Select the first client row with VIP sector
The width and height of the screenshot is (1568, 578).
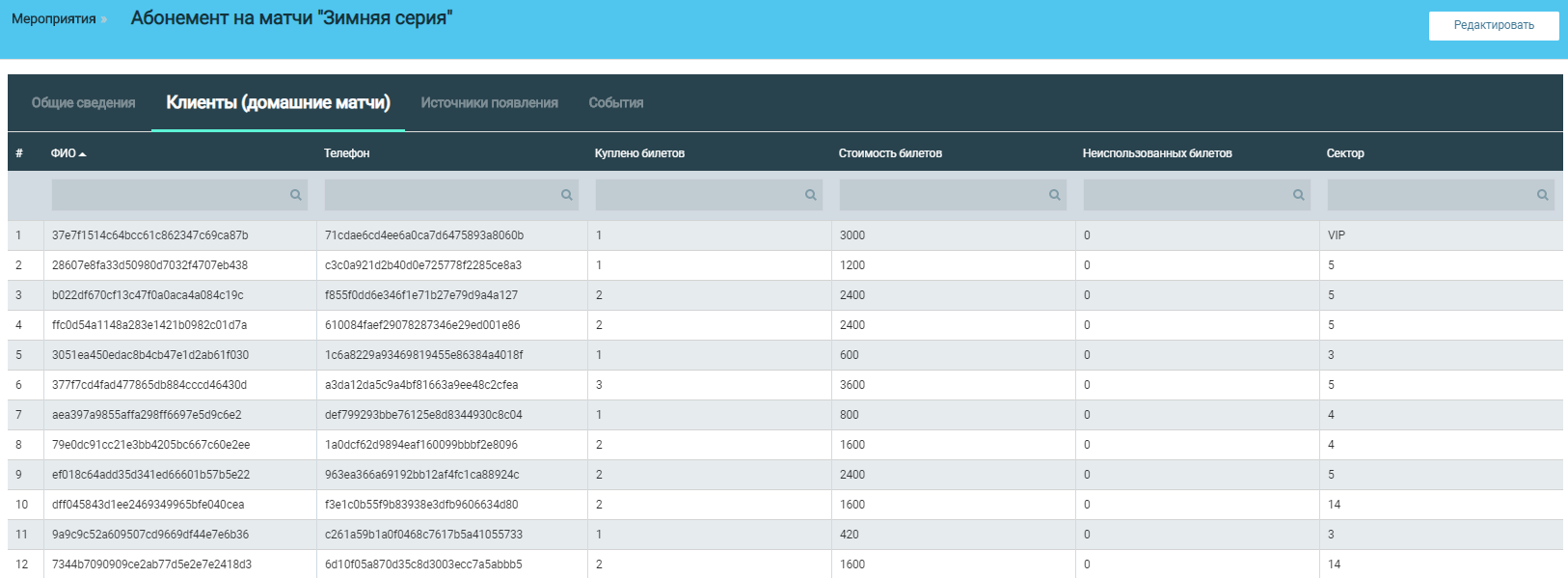click(149, 235)
